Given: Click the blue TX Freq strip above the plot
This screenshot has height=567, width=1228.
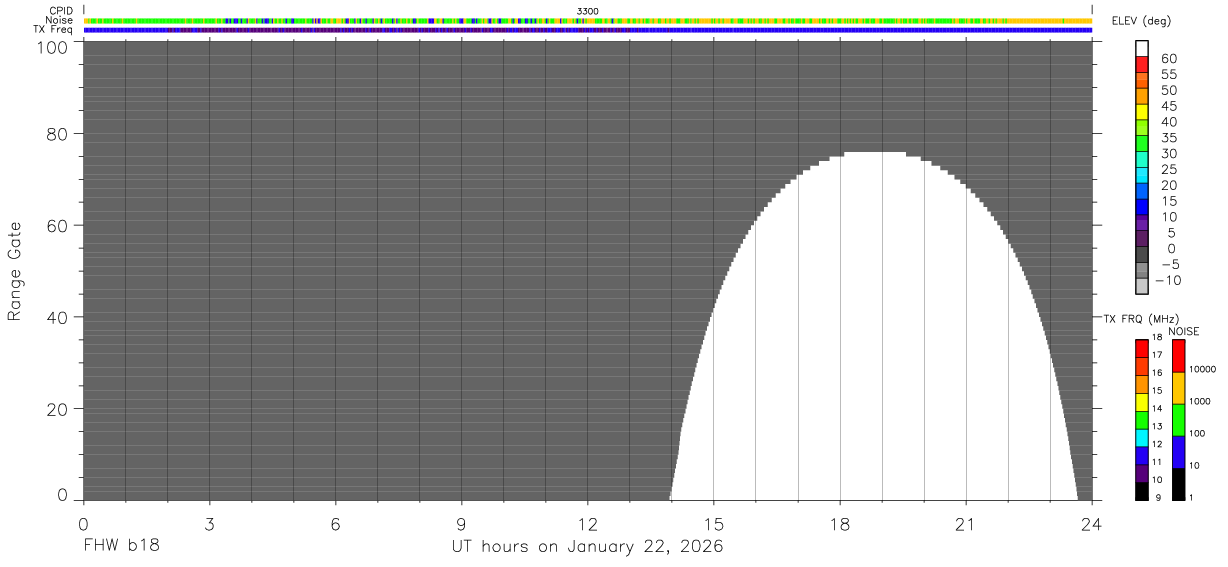Looking at the screenshot, I should [588, 30].
